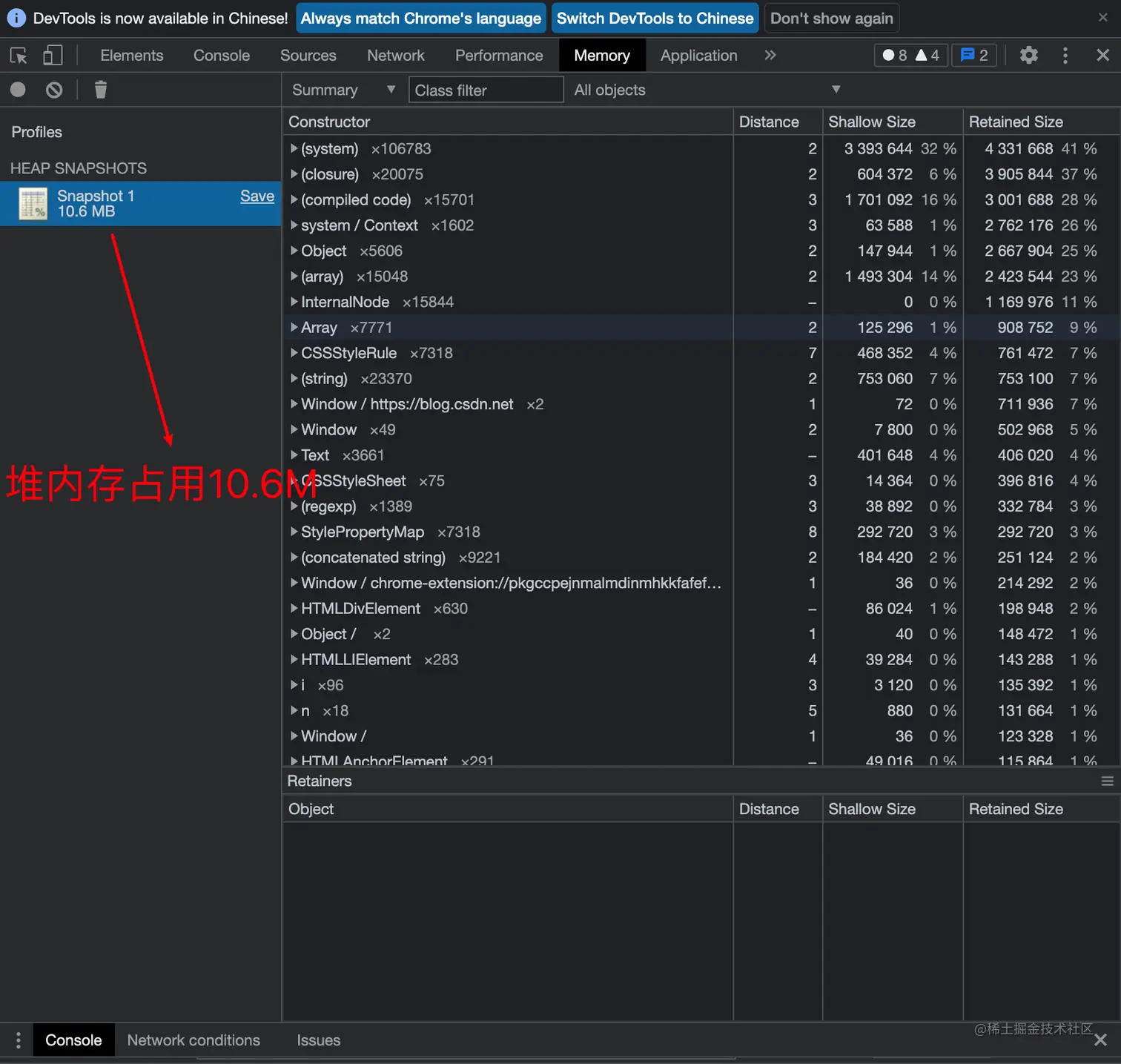Expand the (closure) row
This screenshot has height=1064, width=1121.
pos(294,174)
